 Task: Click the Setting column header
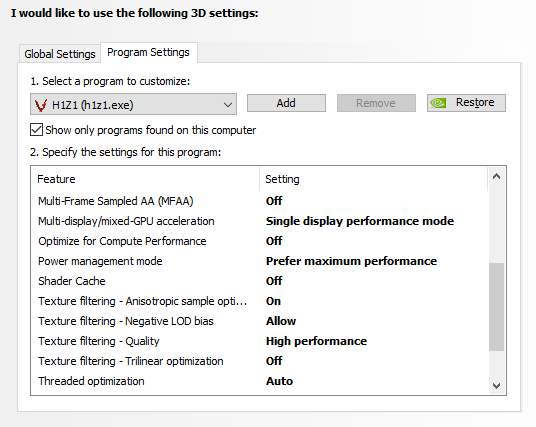(x=374, y=179)
